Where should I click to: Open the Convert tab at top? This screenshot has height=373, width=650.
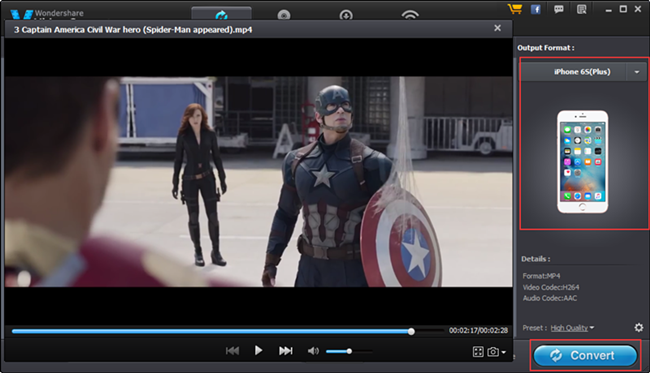(x=221, y=14)
